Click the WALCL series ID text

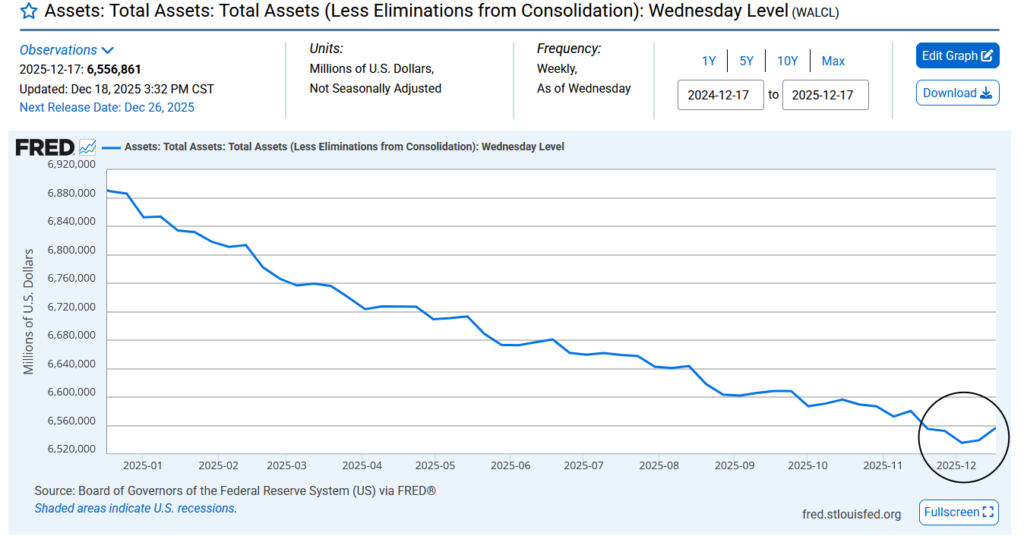(815, 12)
